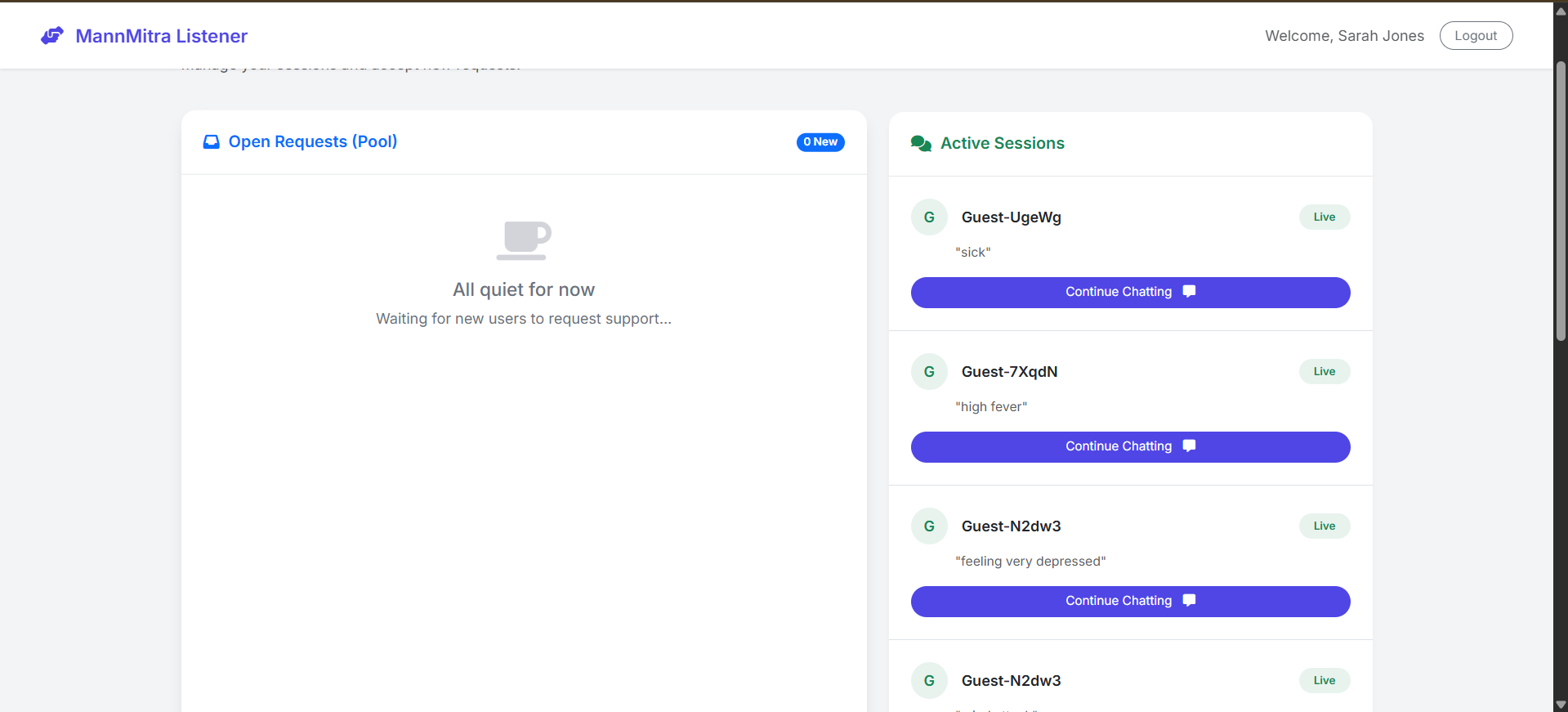Click the page scrollbar's down arrow

tap(1561, 704)
